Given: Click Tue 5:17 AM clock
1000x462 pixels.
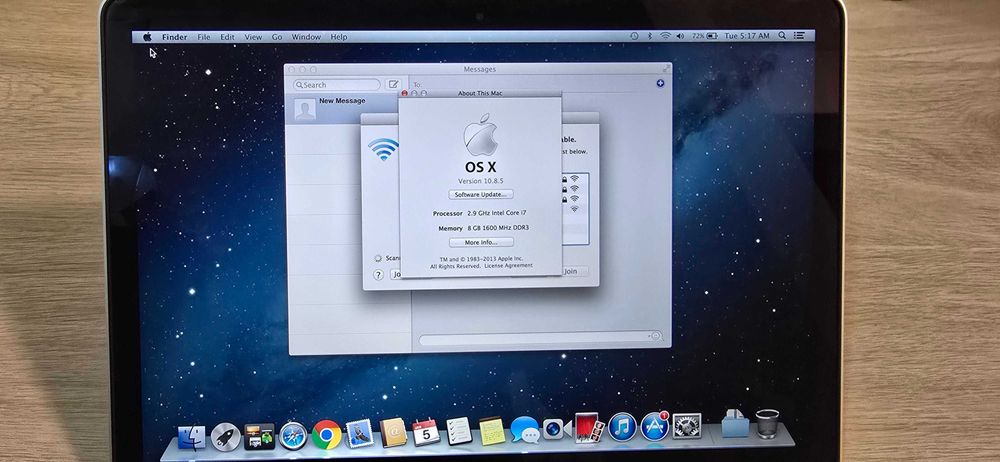Looking at the screenshot, I should 747,36.
